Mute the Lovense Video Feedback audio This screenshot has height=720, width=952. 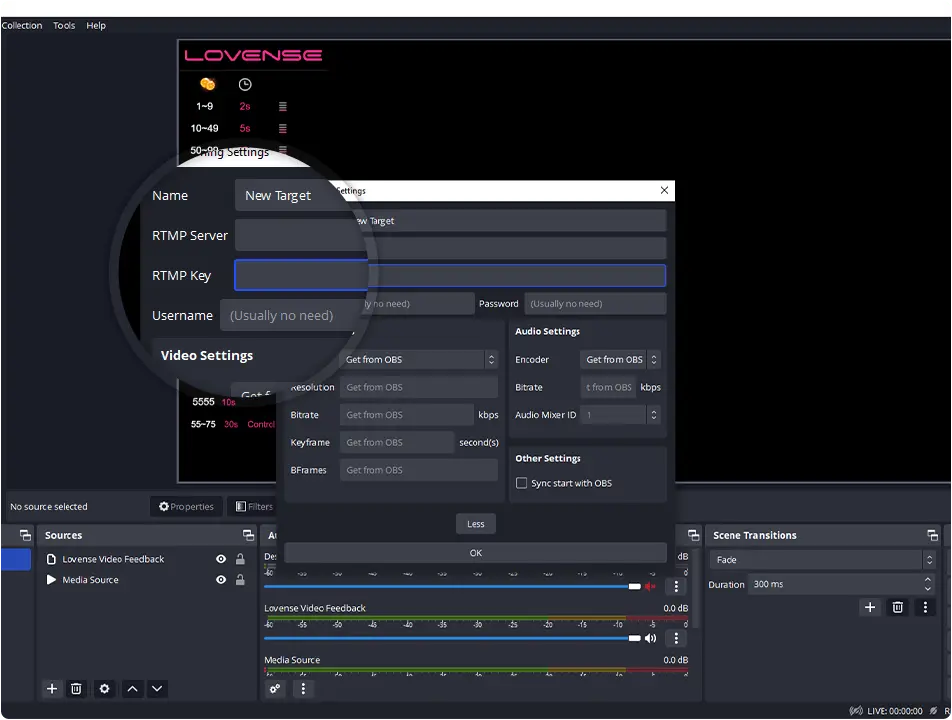(650, 638)
